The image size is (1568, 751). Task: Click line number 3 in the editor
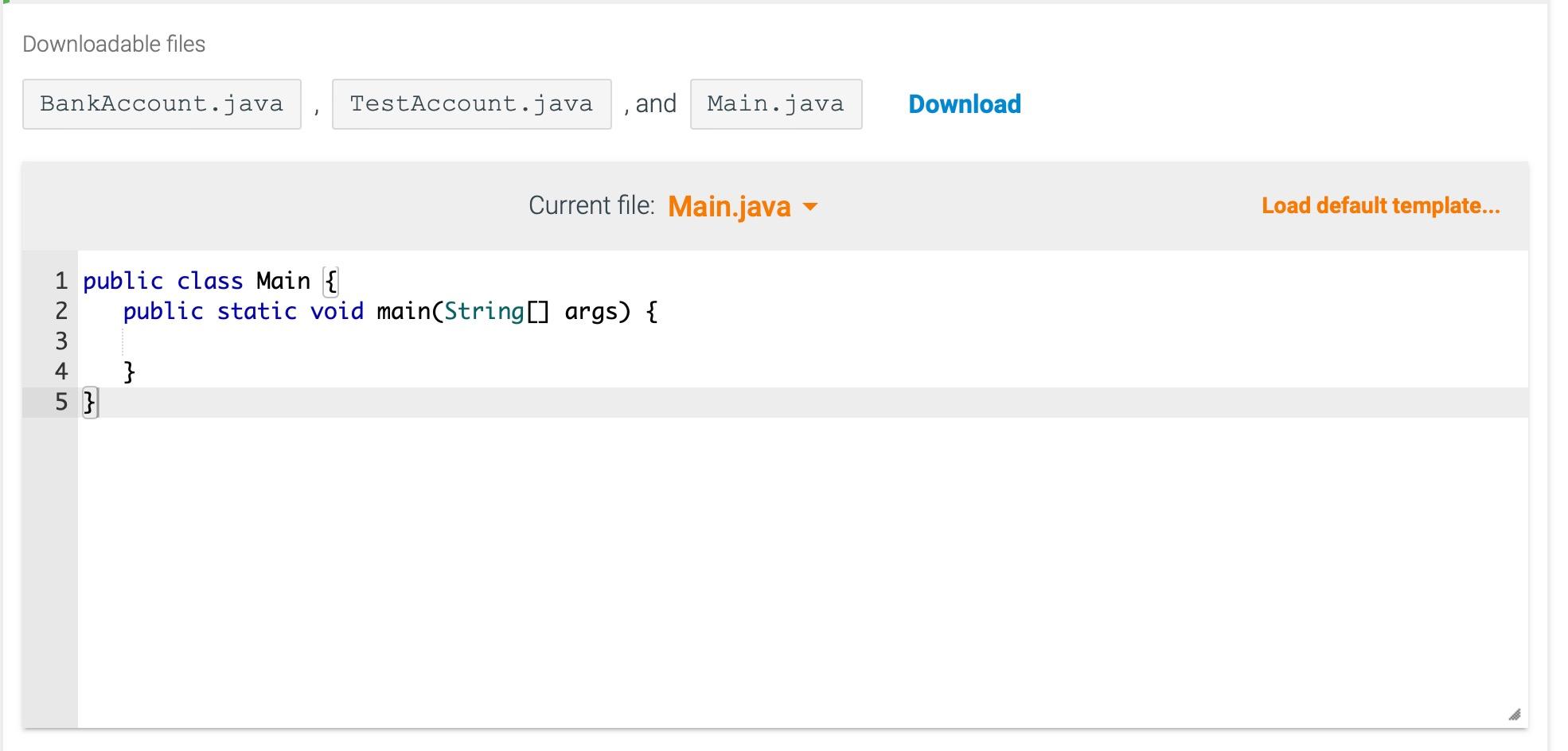click(60, 341)
